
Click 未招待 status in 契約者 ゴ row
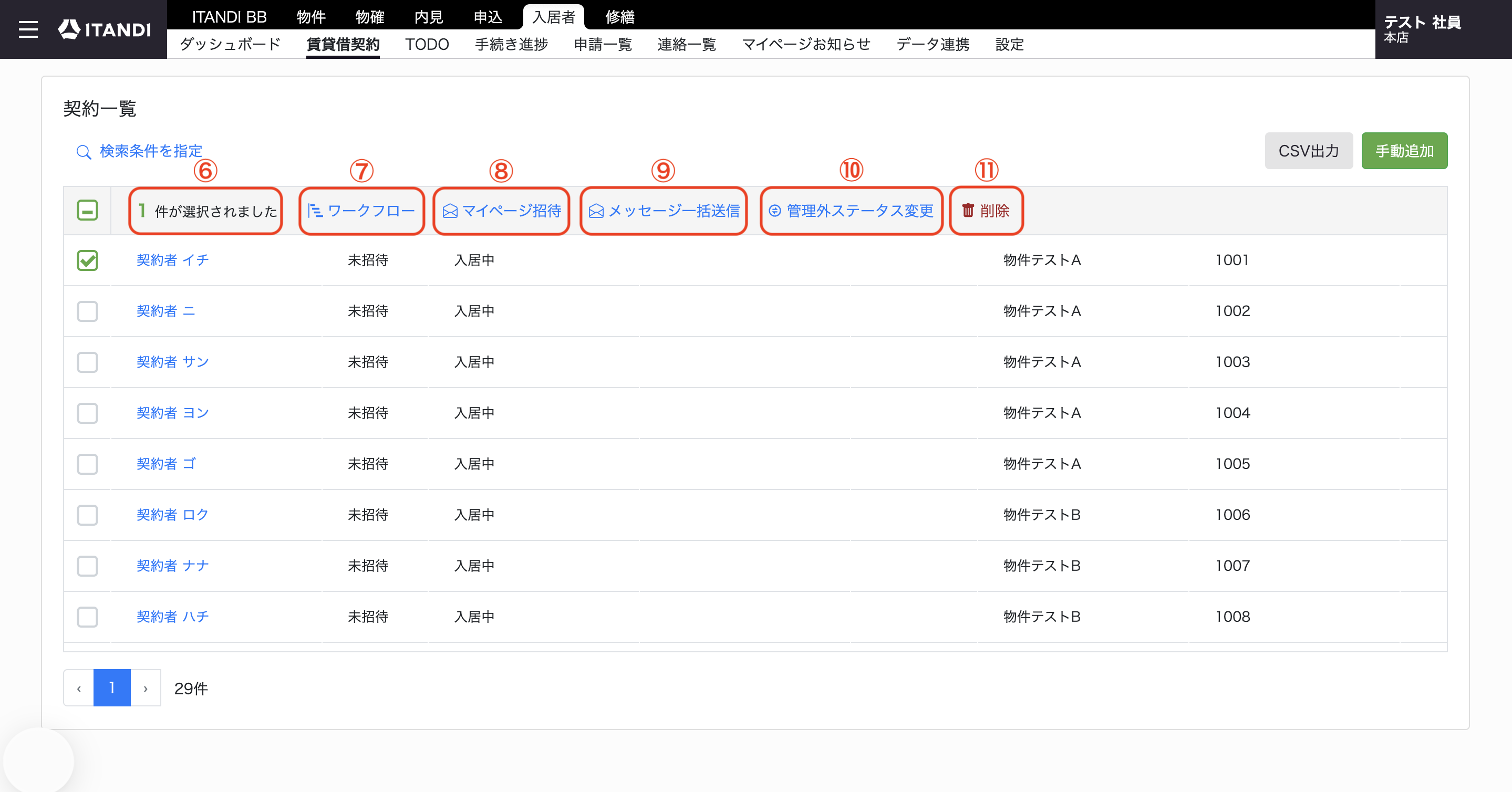(x=368, y=464)
